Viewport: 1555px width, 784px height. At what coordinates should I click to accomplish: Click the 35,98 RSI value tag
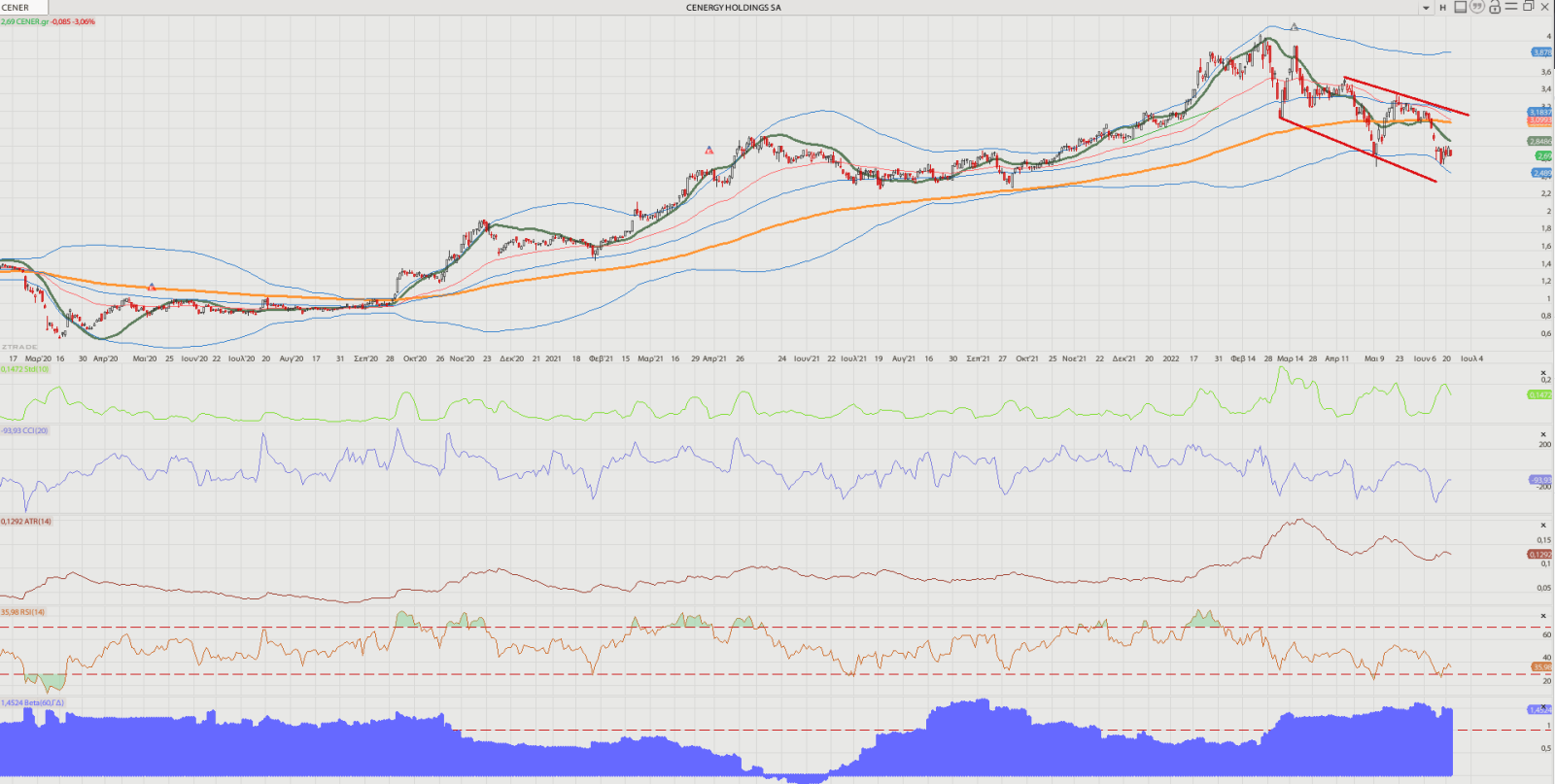pos(1542,666)
